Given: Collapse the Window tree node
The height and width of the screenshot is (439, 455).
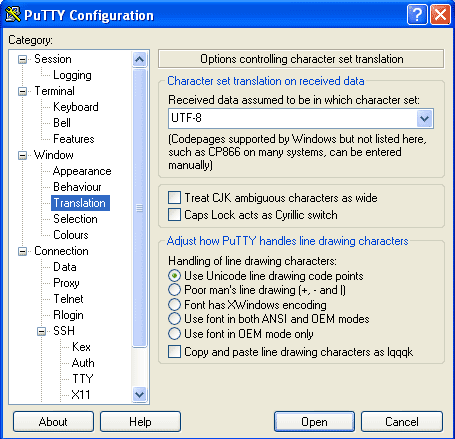Looking at the screenshot, I should coord(22,155).
